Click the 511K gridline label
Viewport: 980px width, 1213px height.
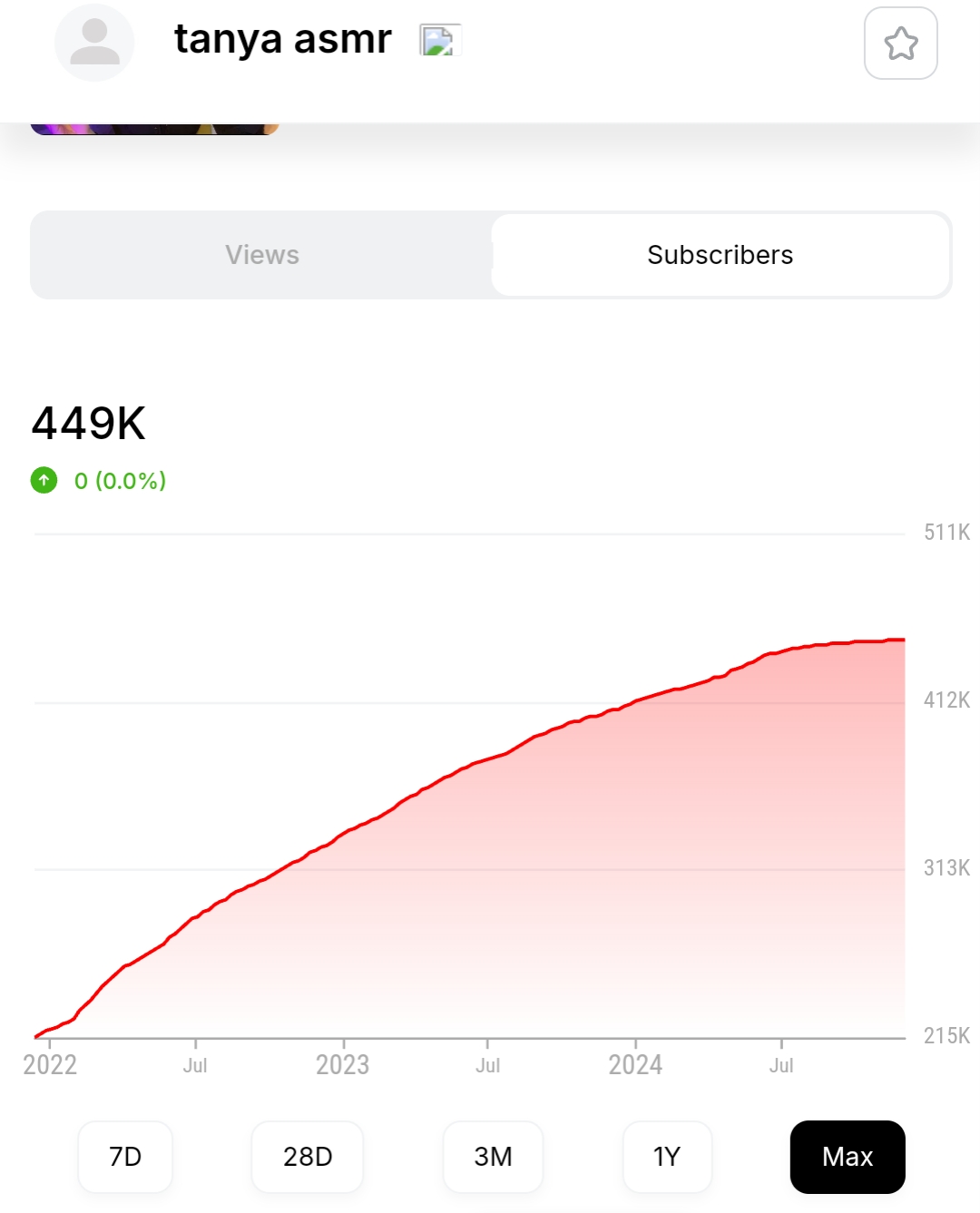pyautogui.click(x=946, y=533)
